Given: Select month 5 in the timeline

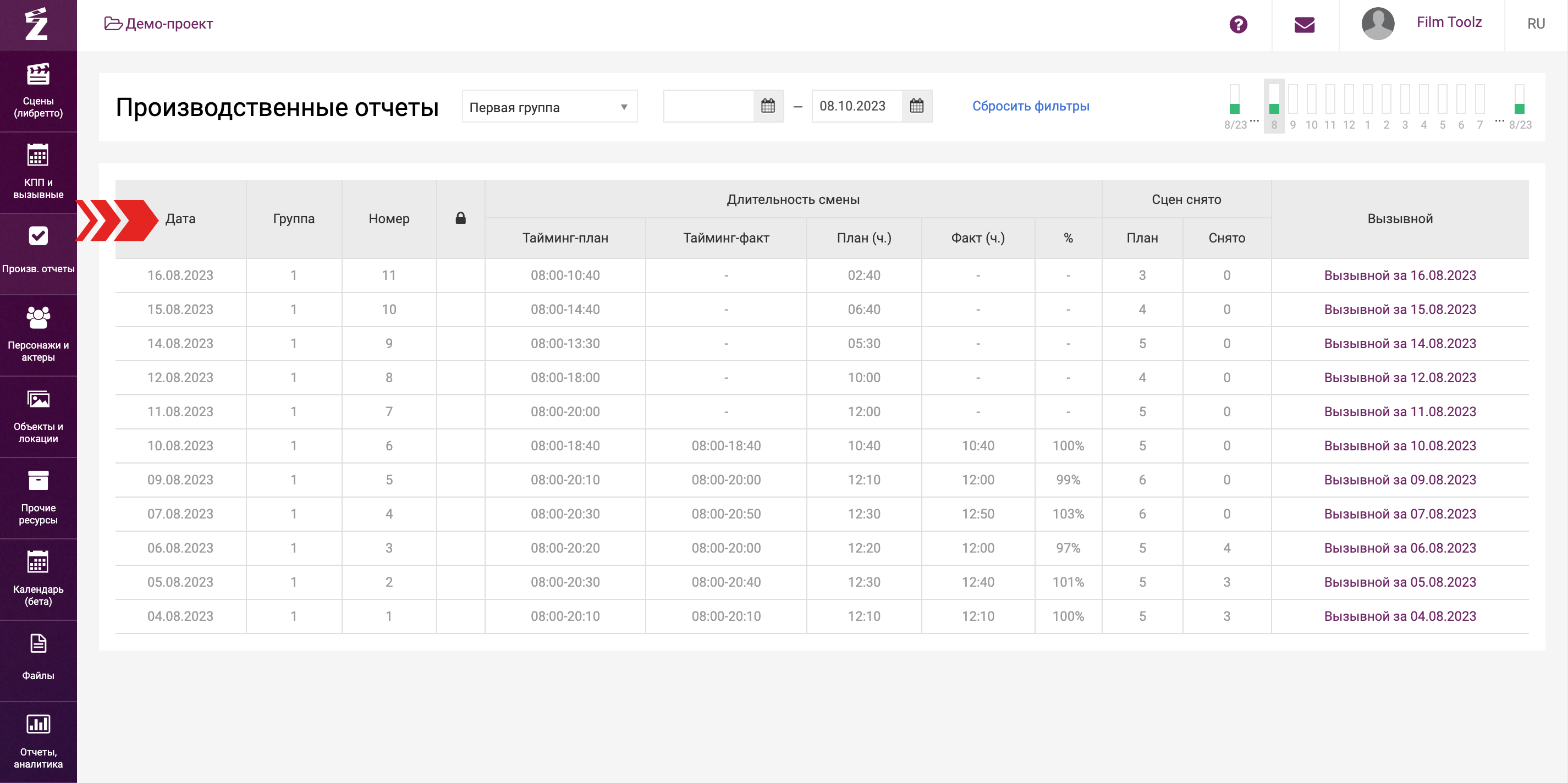Looking at the screenshot, I should click(1443, 106).
